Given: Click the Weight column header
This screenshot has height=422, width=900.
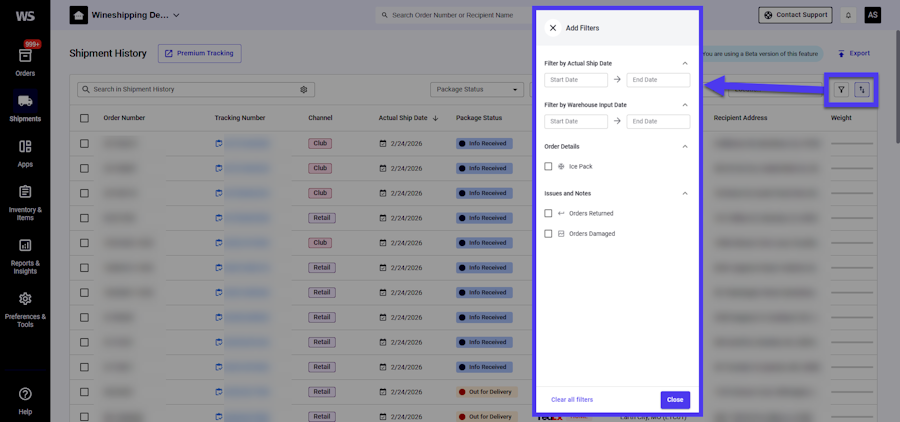Looking at the screenshot, I should click(x=841, y=118).
